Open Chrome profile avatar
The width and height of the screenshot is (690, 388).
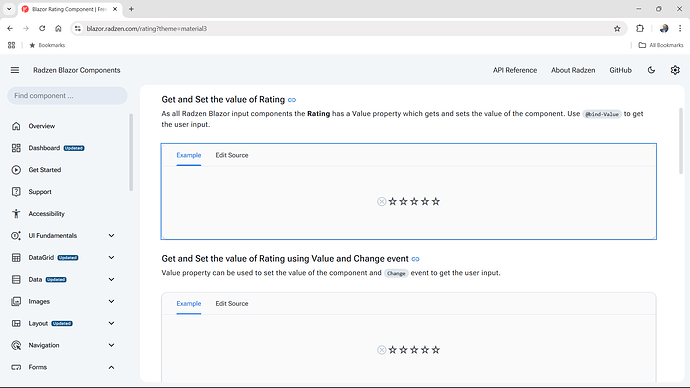pos(664,29)
